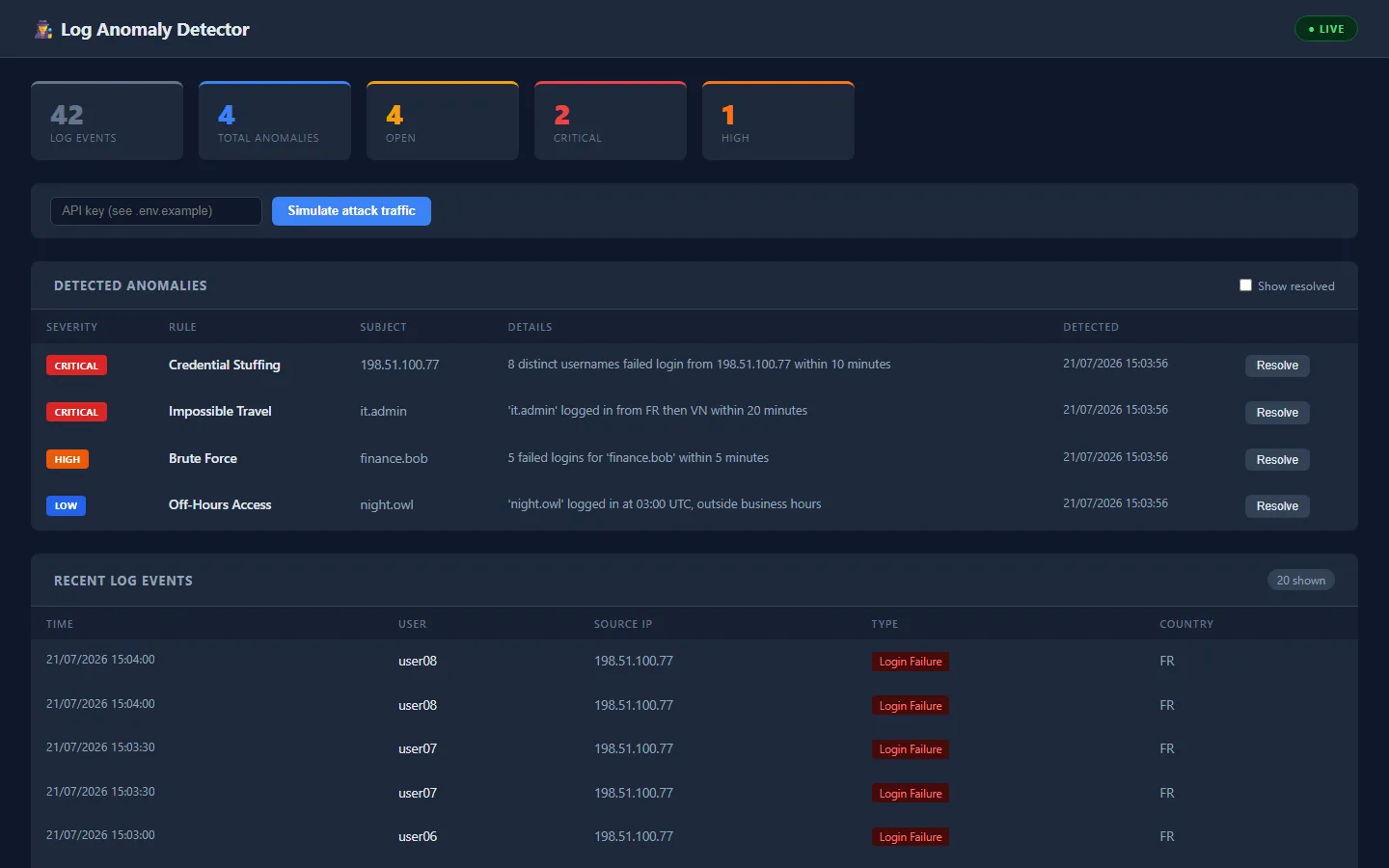Screen dimensions: 1389x868
Task: Click the Impossible Travel rule name
Action: (220, 411)
